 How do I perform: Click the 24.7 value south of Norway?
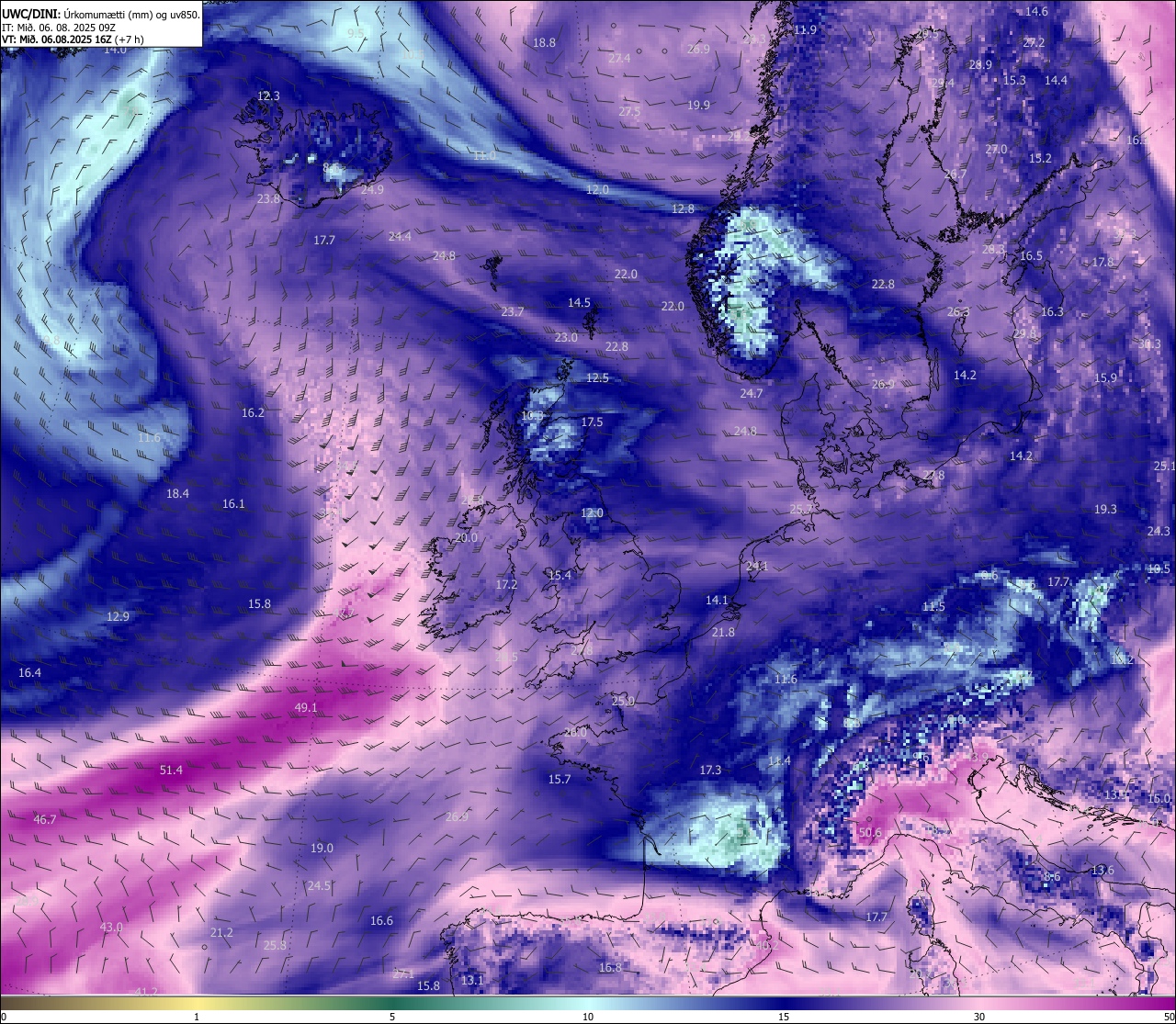[x=752, y=393]
